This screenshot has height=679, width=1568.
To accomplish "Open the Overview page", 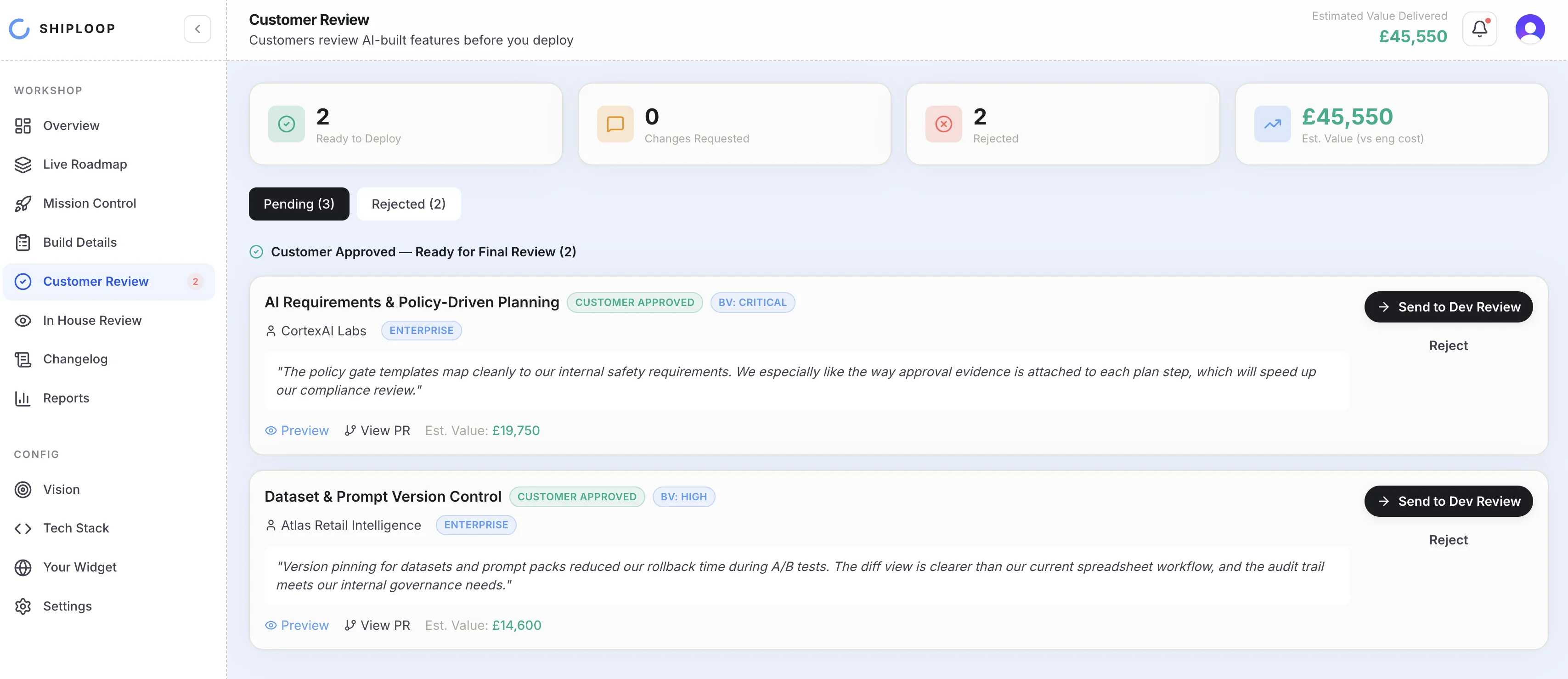I will pos(71,125).
